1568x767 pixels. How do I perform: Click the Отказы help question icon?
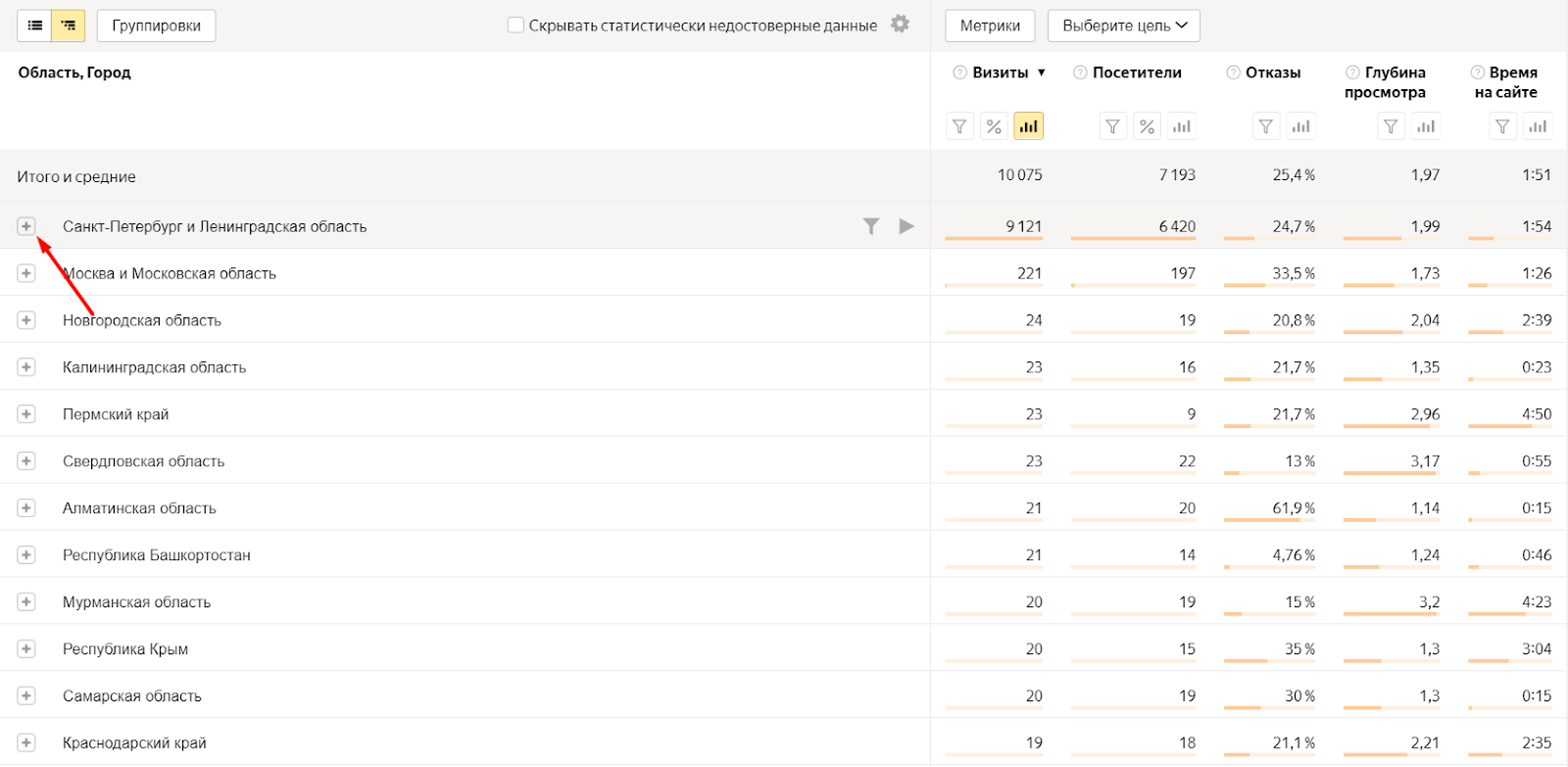coord(1233,72)
